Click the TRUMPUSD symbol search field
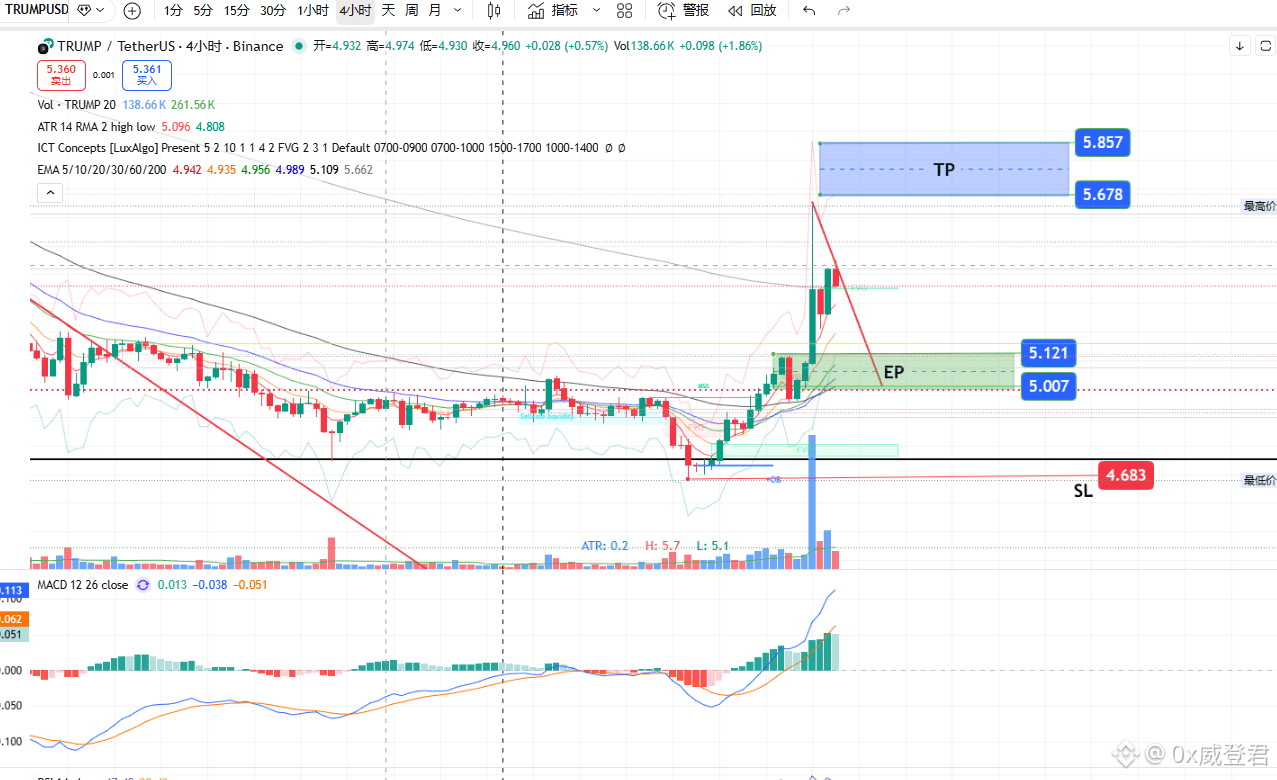This screenshot has height=780, width=1277. 37,11
